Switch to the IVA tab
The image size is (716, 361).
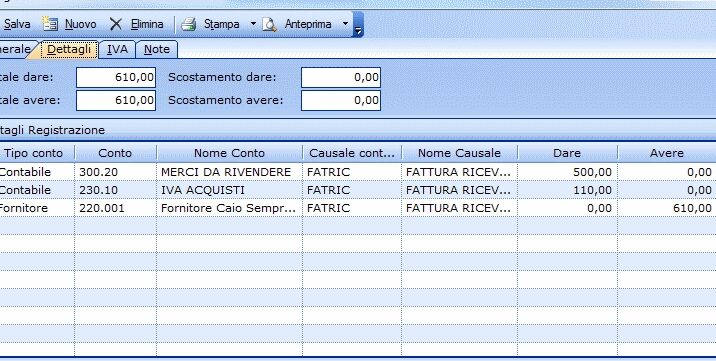point(117,49)
